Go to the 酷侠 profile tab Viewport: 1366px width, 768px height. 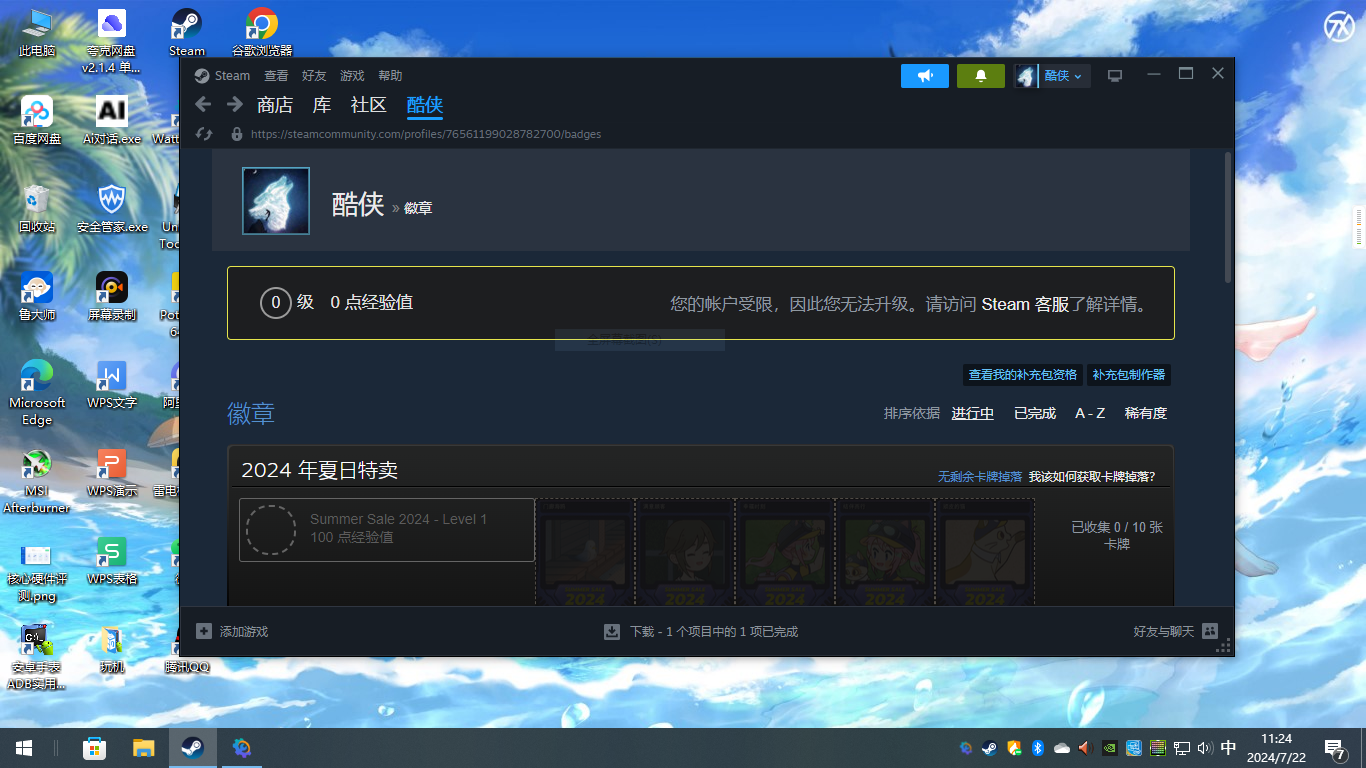click(x=425, y=105)
